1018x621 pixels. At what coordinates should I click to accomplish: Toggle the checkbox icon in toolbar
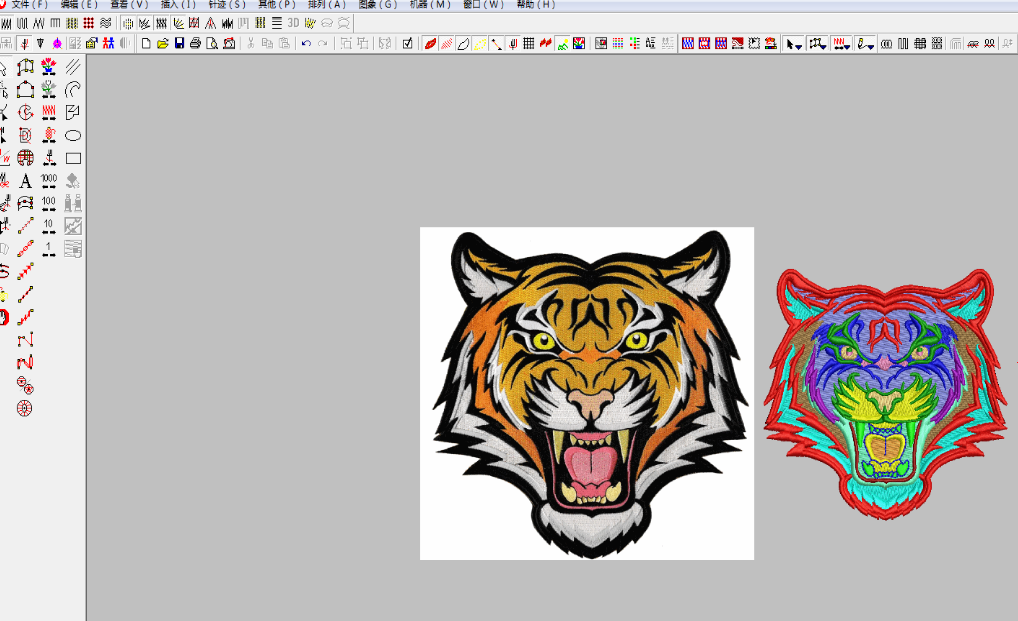tap(407, 43)
